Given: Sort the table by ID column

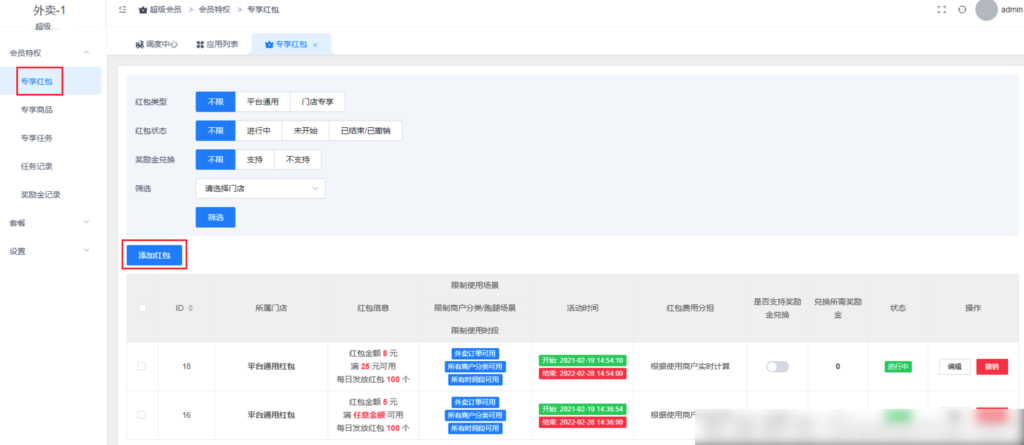Looking at the screenshot, I should pos(191,308).
